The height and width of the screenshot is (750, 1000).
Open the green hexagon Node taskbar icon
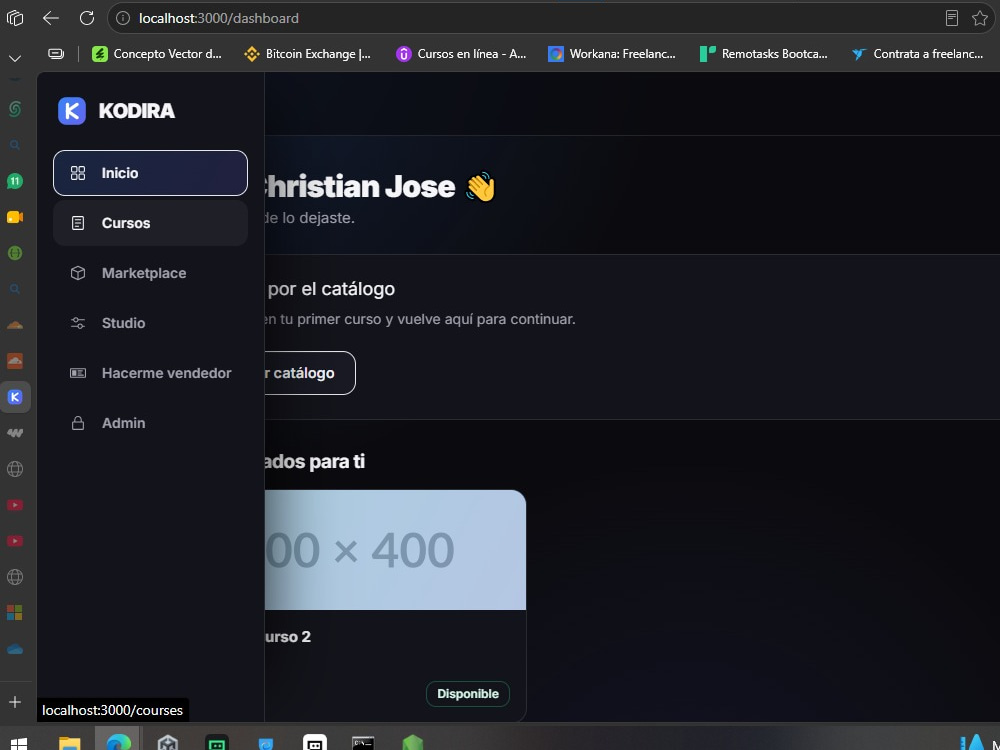pyautogui.click(x=413, y=743)
